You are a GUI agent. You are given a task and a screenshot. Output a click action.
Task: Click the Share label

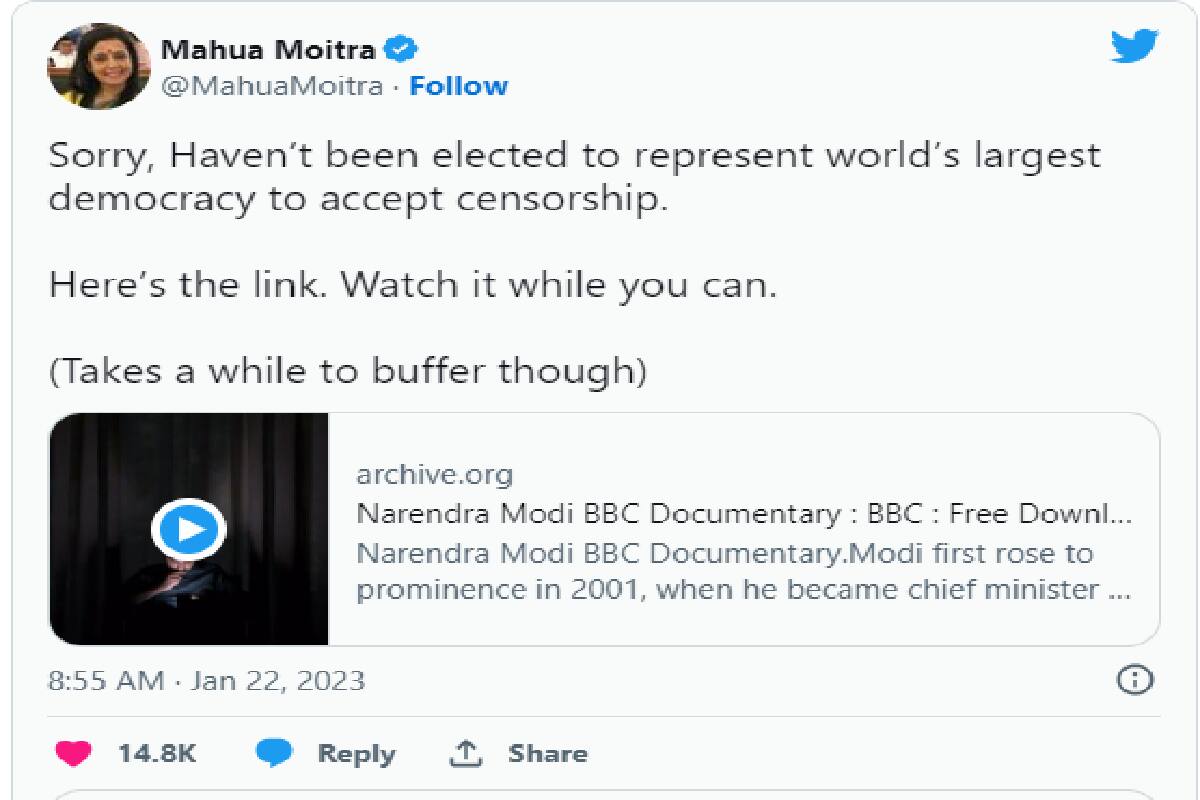[547, 754]
